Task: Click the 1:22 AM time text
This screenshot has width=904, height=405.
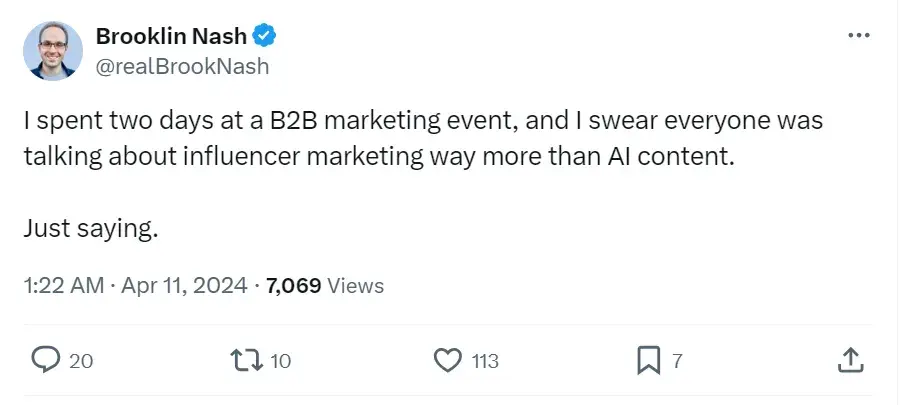Action: 63,286
